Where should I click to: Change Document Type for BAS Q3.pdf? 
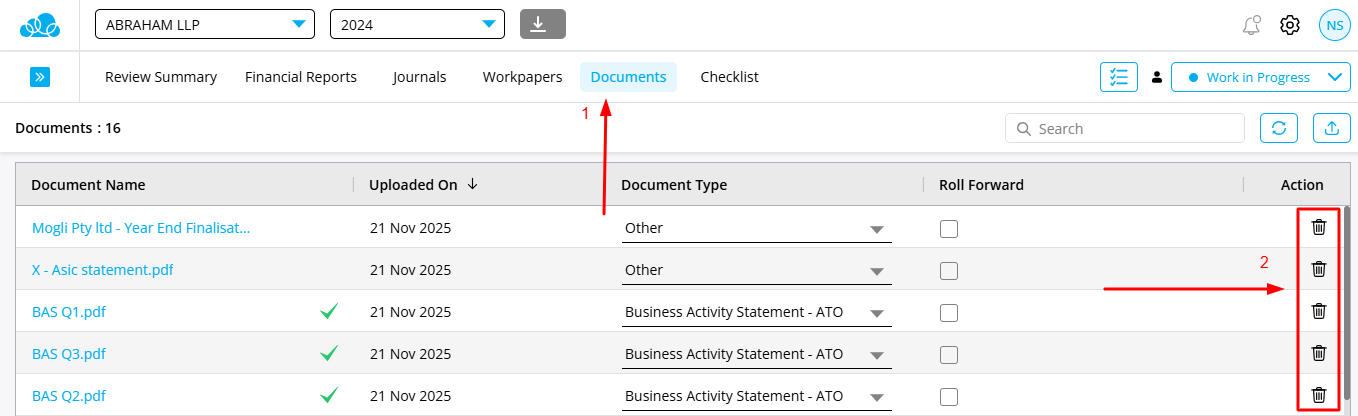754,355
